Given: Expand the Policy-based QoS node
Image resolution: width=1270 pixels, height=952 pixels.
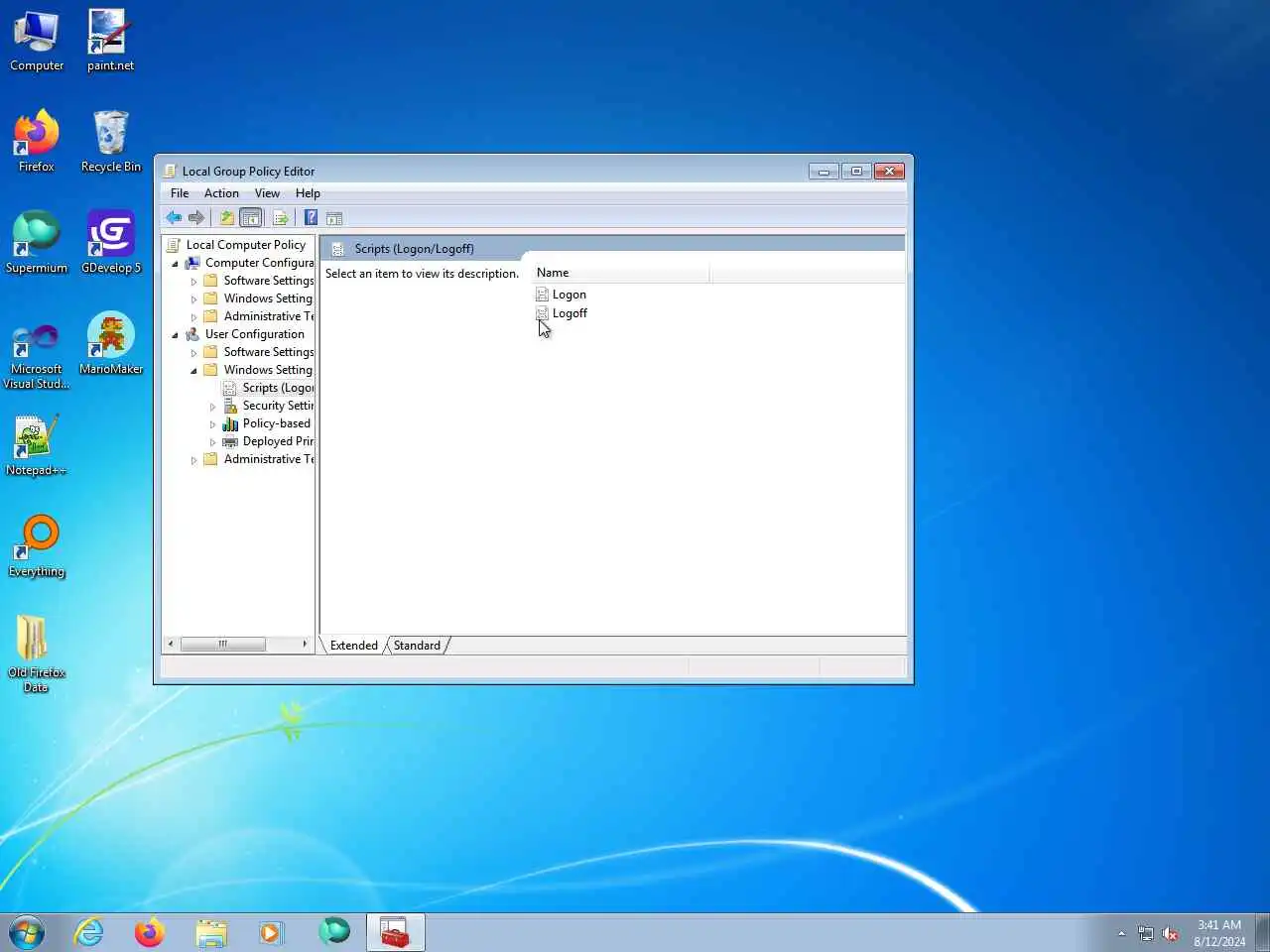Looking at the screenshot, I should (213, 424).
